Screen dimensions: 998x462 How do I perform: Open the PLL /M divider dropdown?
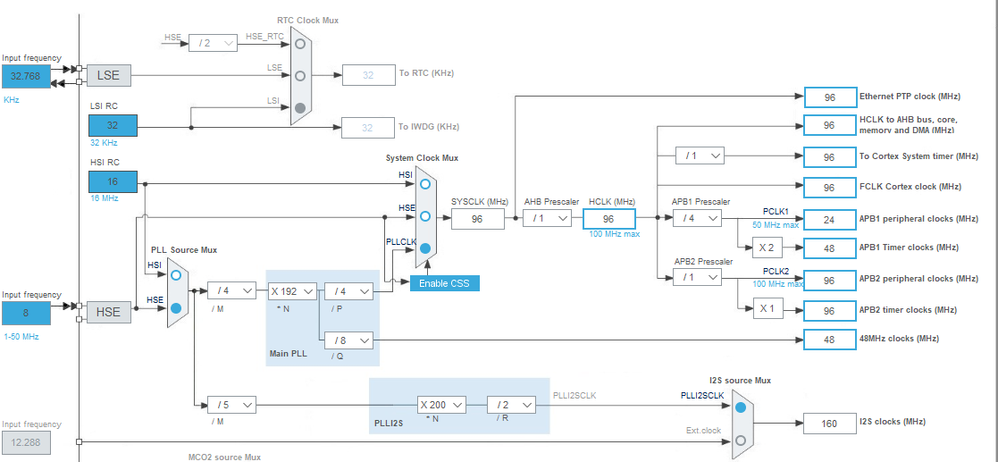(x=232, y=291)
